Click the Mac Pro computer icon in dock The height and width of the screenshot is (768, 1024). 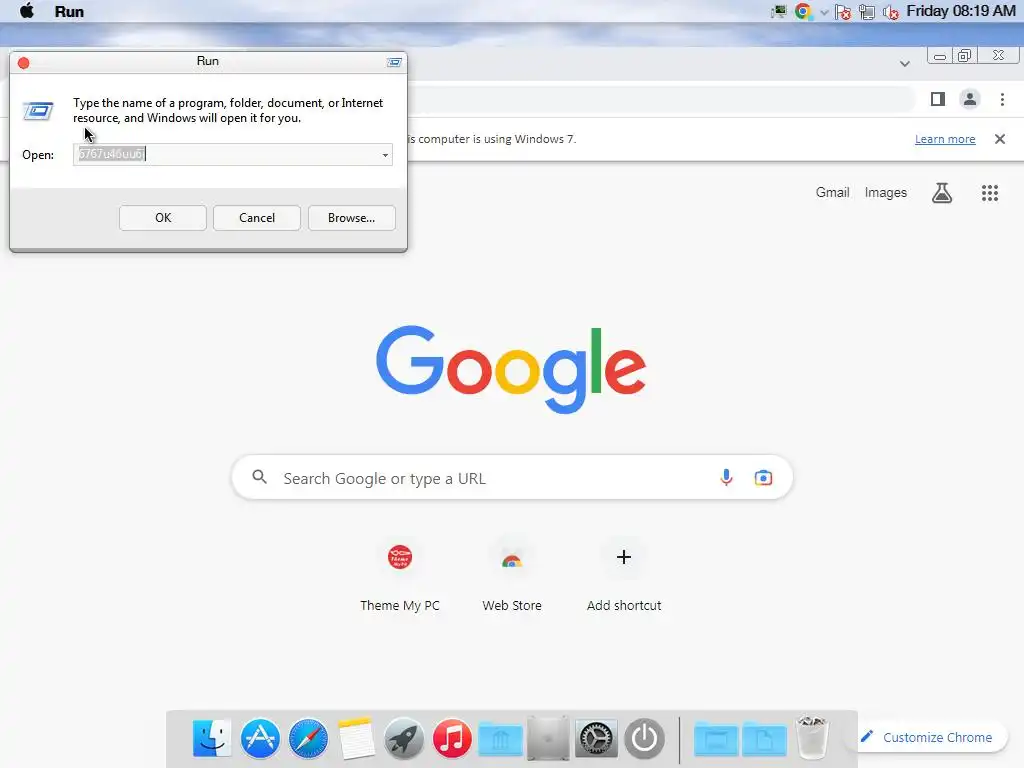point(548,739)
